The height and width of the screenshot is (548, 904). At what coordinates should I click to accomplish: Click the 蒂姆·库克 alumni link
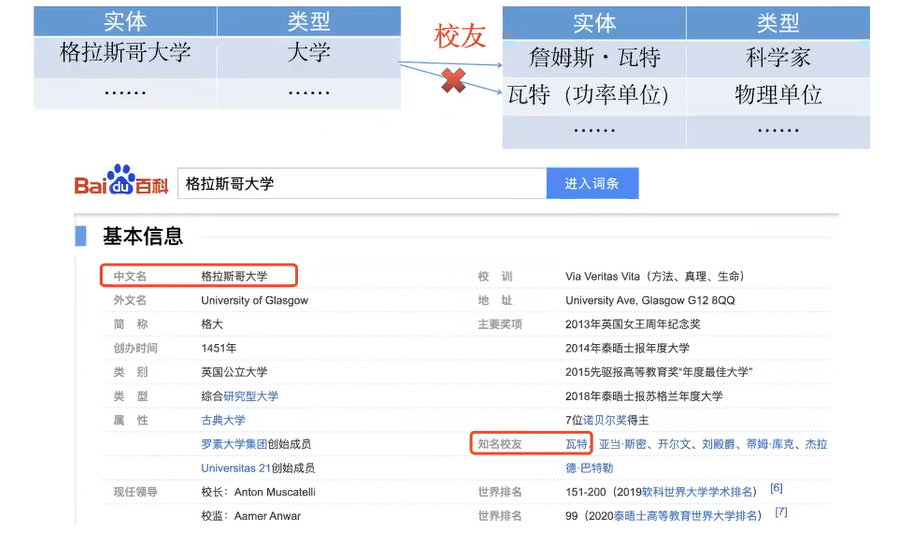pyautogui.click(x=770, y=444)
